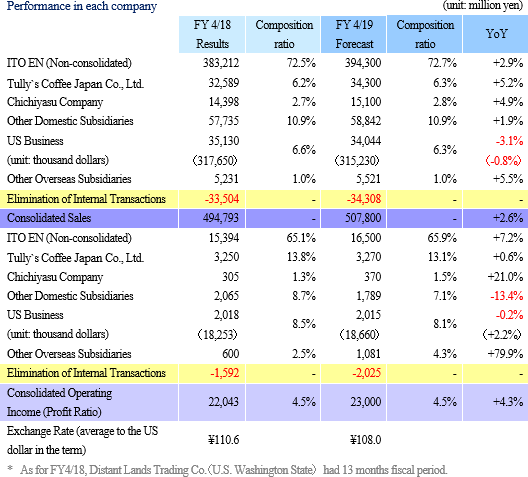Select the value 58,842

[x=366, y=121]
